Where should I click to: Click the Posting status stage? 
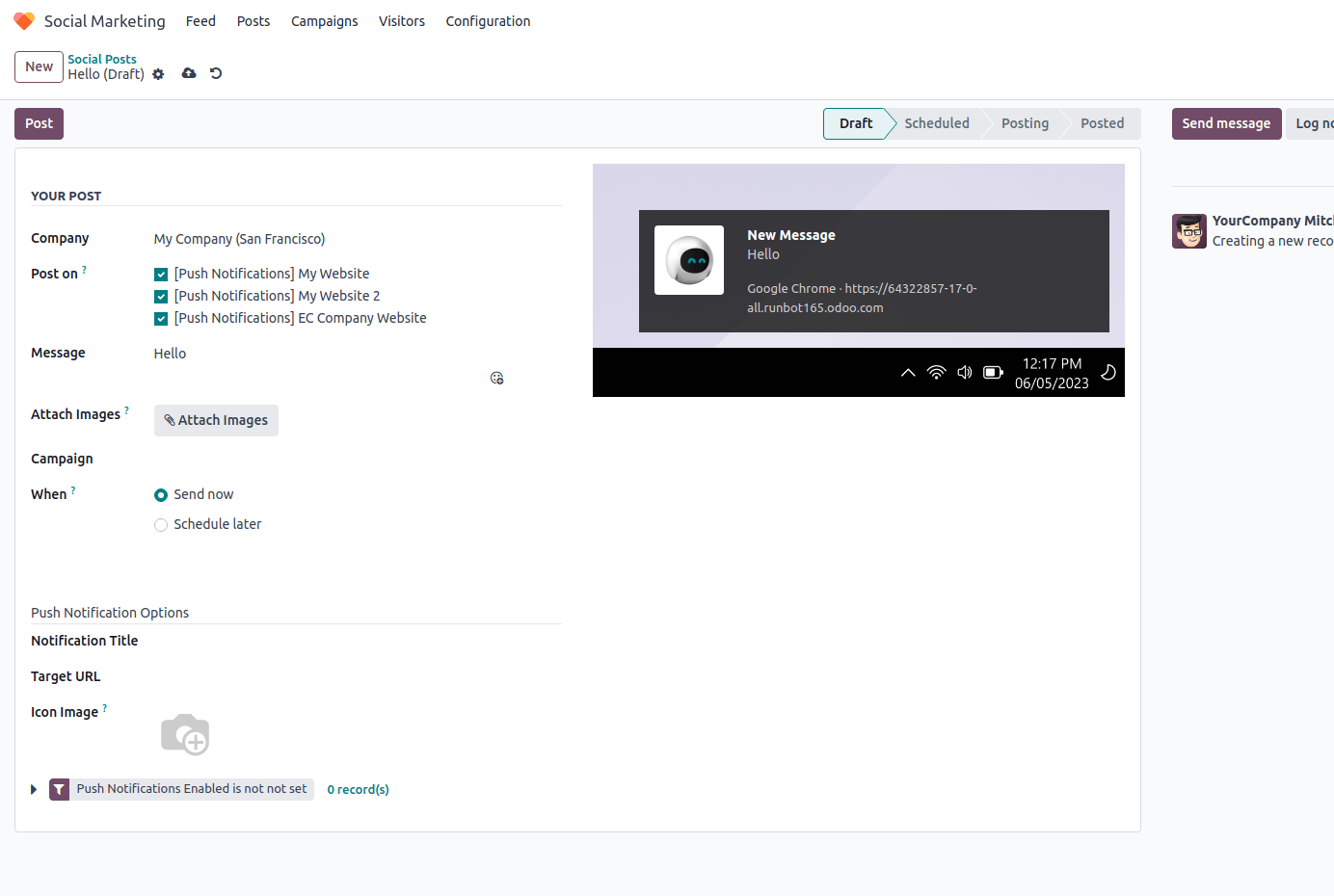[x=1025, y=123]
